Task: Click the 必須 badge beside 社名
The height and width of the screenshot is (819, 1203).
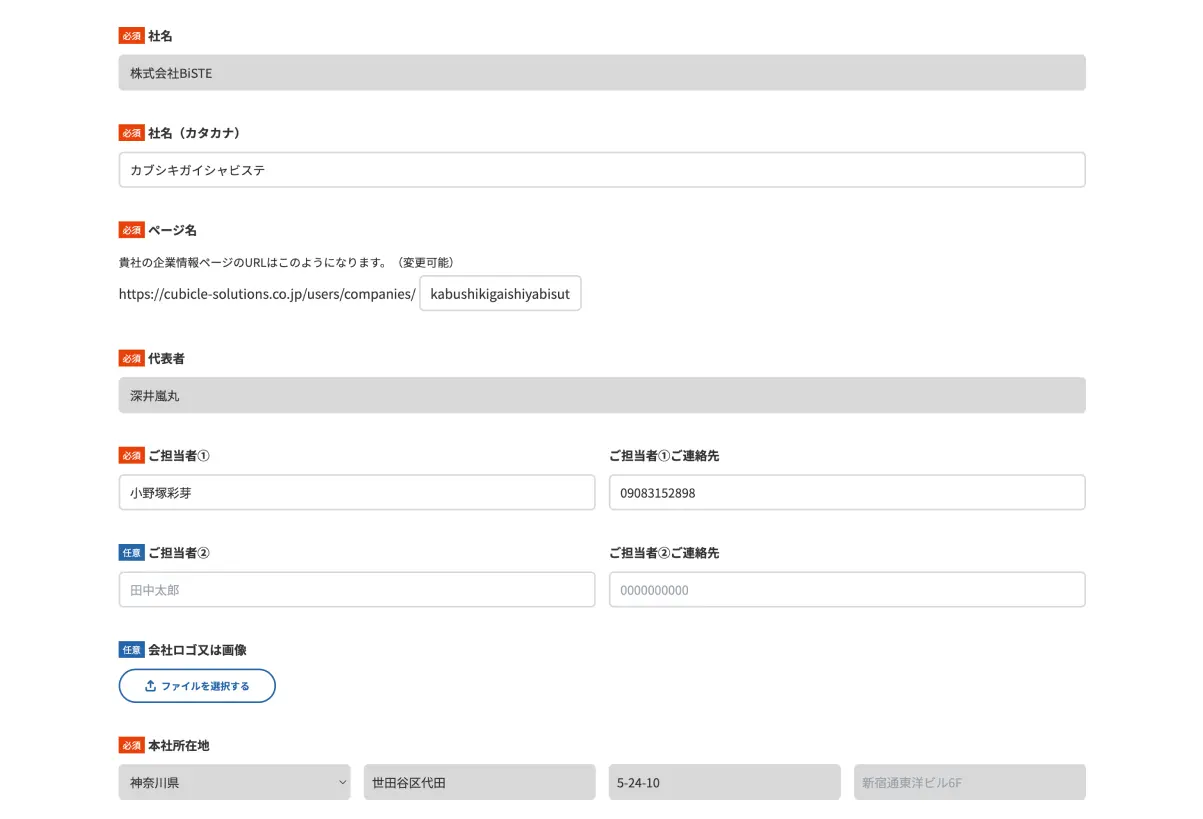Action: [131, 35]
